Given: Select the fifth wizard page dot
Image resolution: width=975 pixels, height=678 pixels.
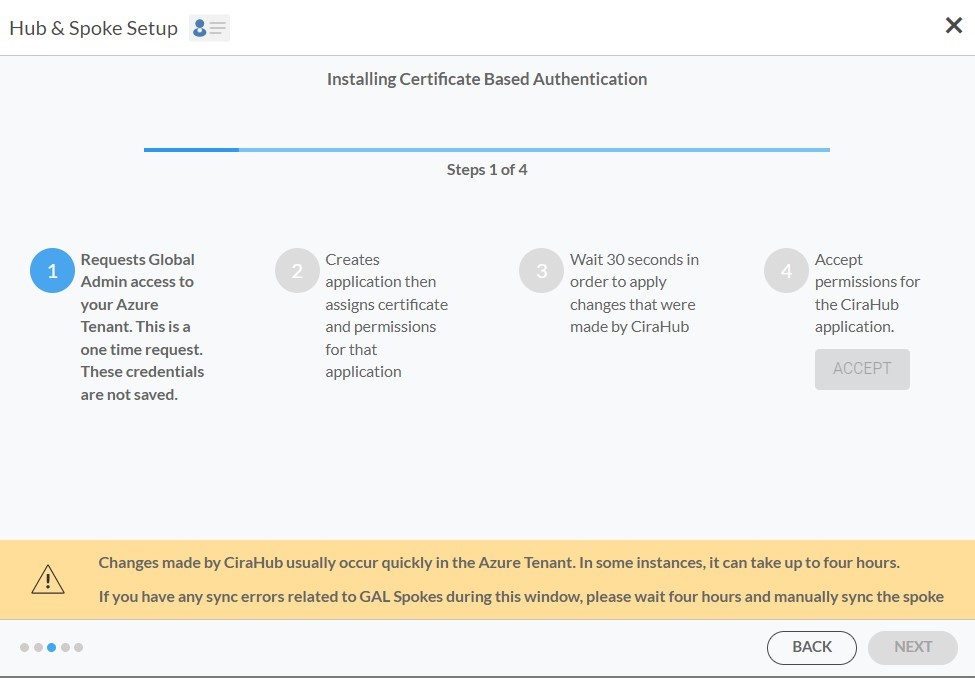Looking at the screenshot, I should (78, 648).
